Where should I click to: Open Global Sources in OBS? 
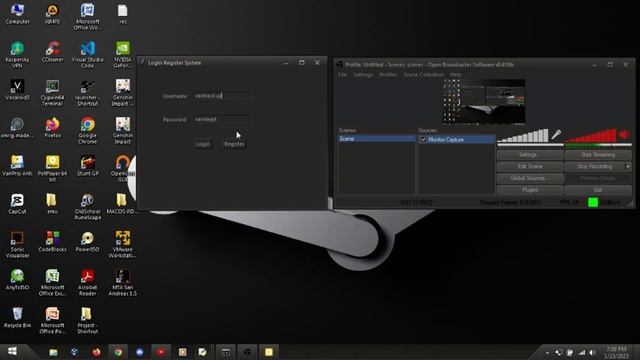pos(530,178)
